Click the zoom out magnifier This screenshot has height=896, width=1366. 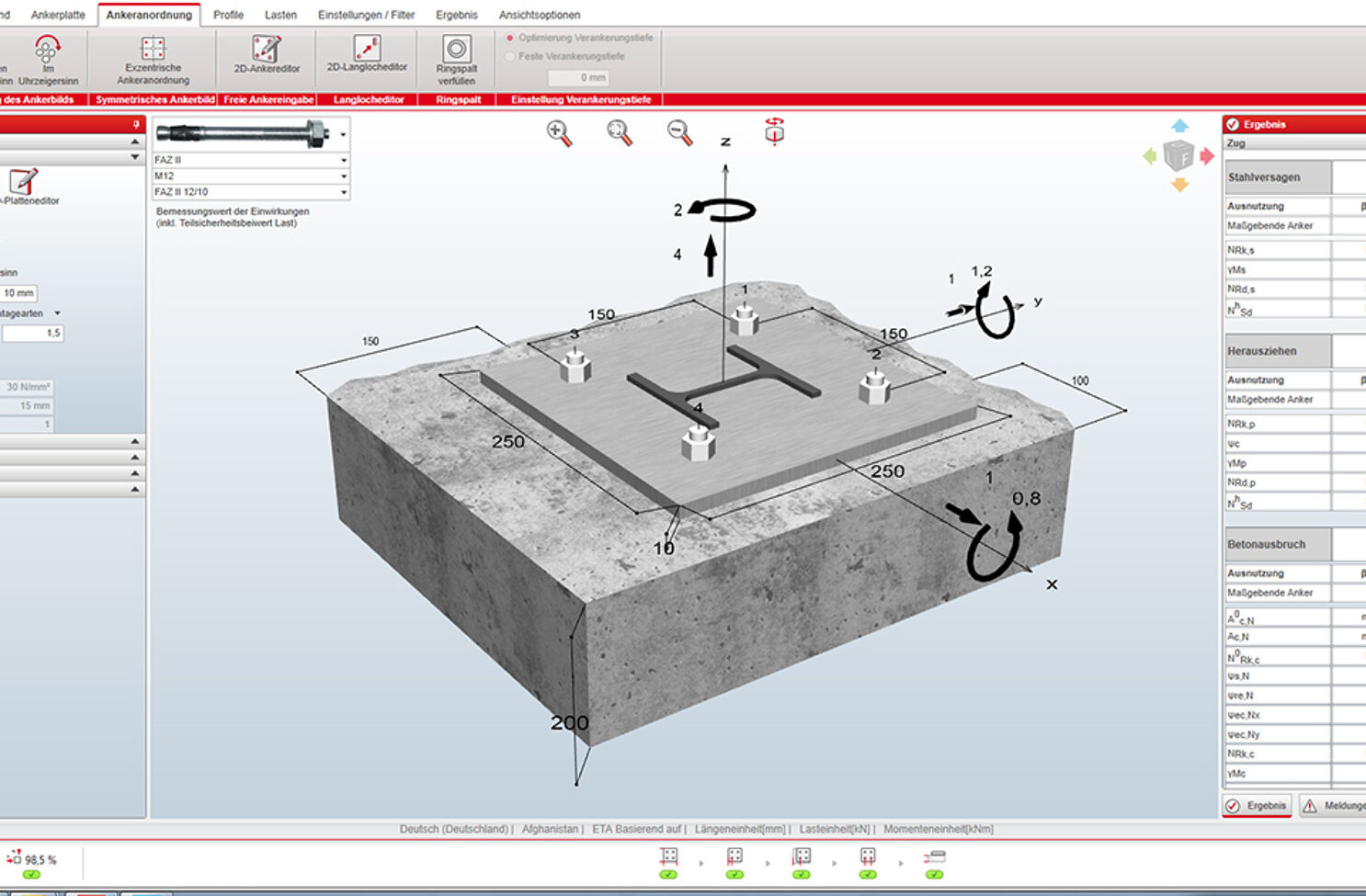tap(679, 133)
